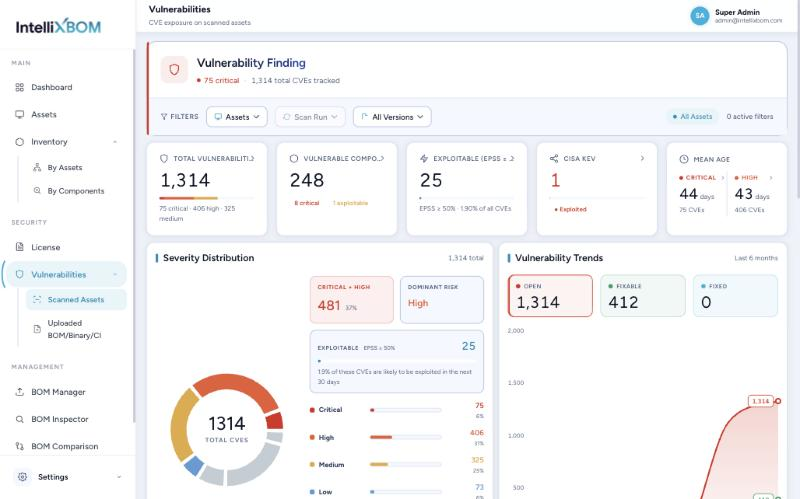Click the circle icon on Vulnerable Components card

(x=294, y=159)
